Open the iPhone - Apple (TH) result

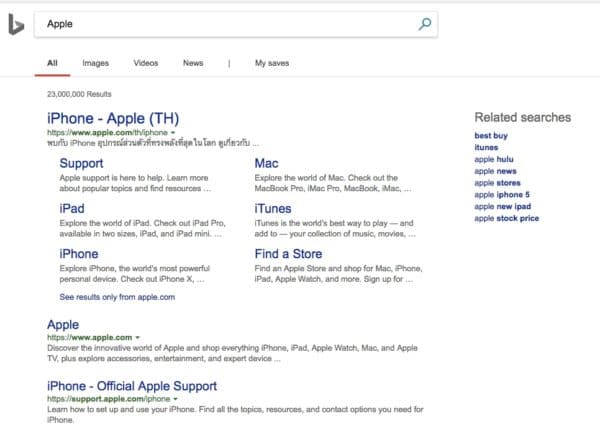(116, 119)
